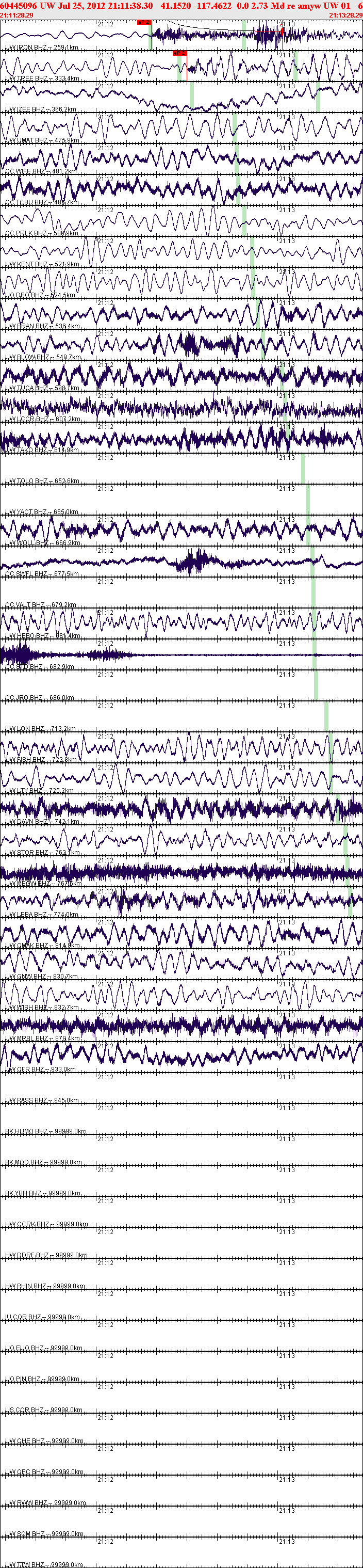Select the HW DDRF BHZ station label

point(46,1256)
